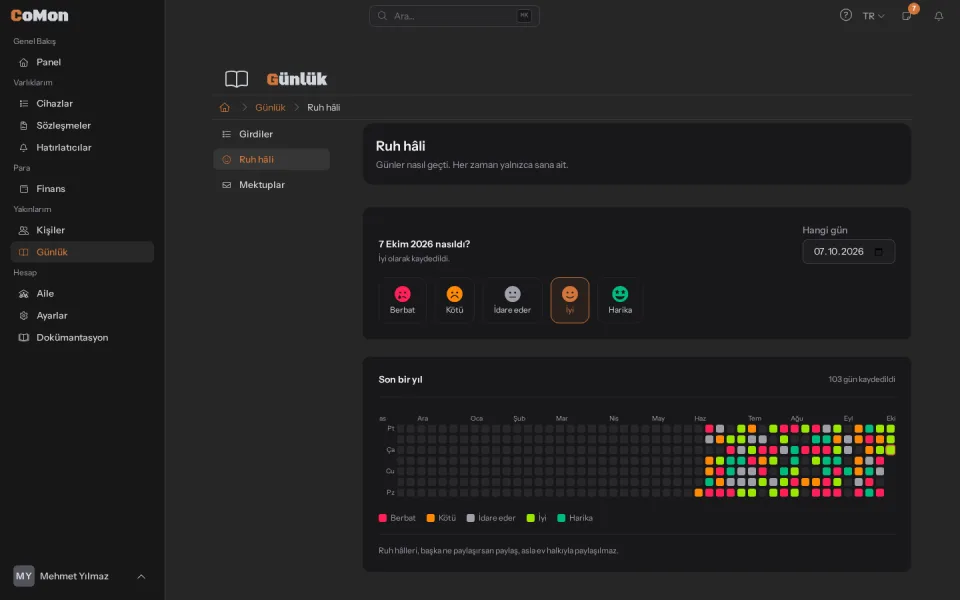Click '7 Ekim 2026 nasıldı?' text

pos(424,244)
